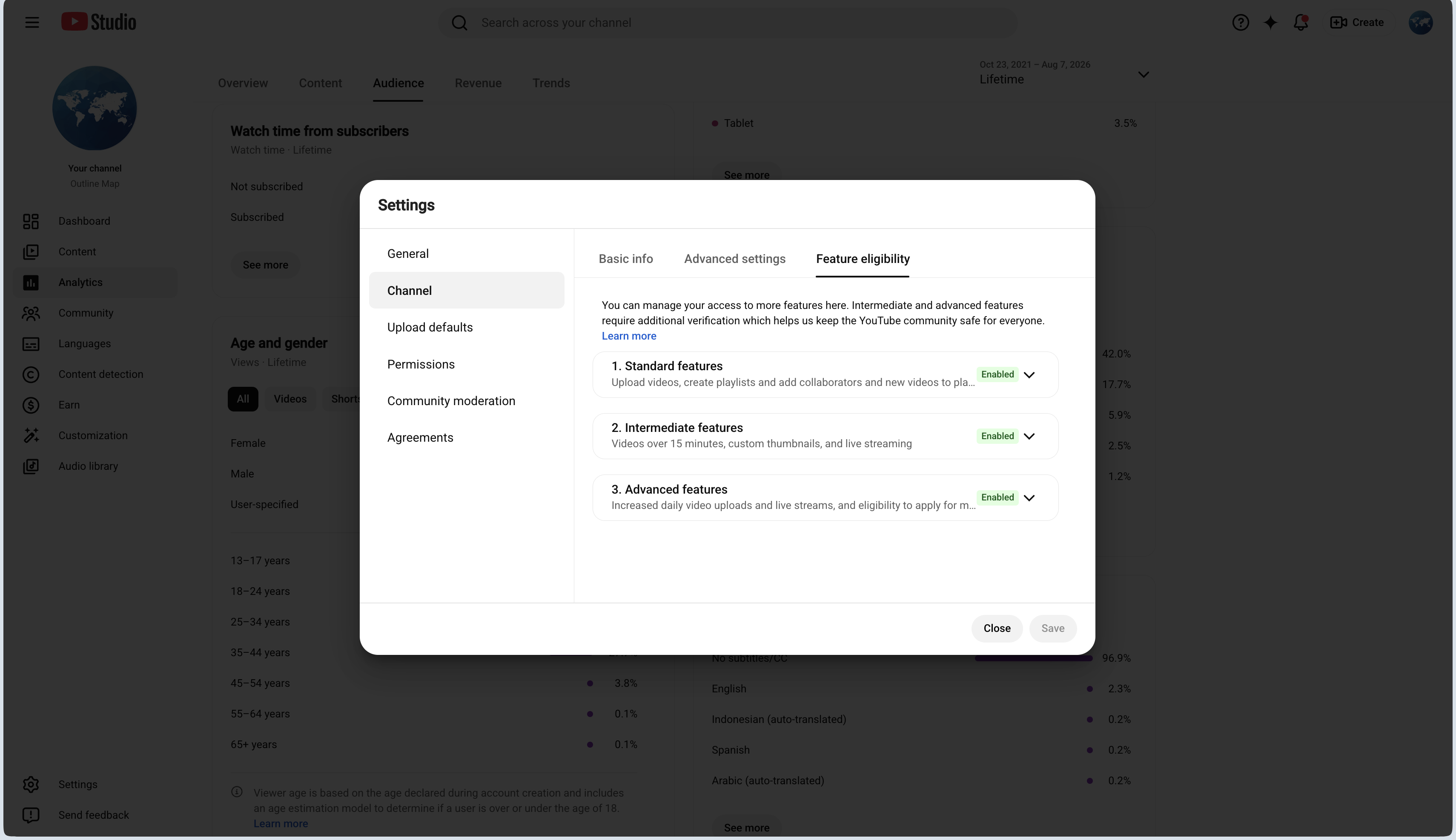
Task: Select the Videos filter chip
Action: [290, 399]
